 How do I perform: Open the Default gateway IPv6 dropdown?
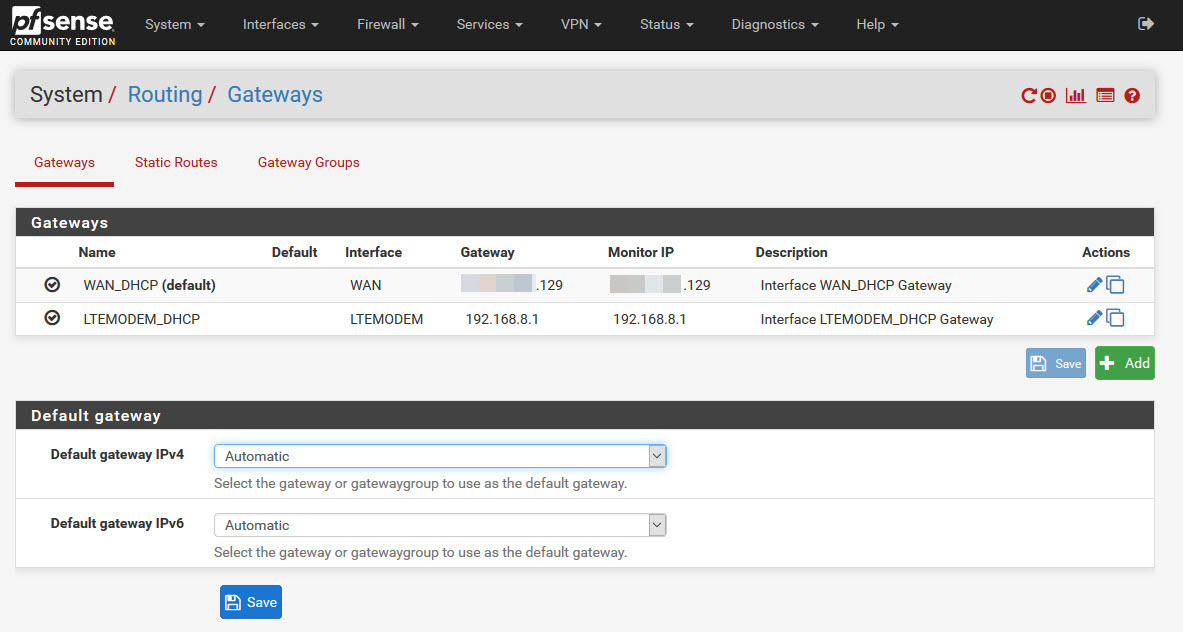tap(440, 525)
